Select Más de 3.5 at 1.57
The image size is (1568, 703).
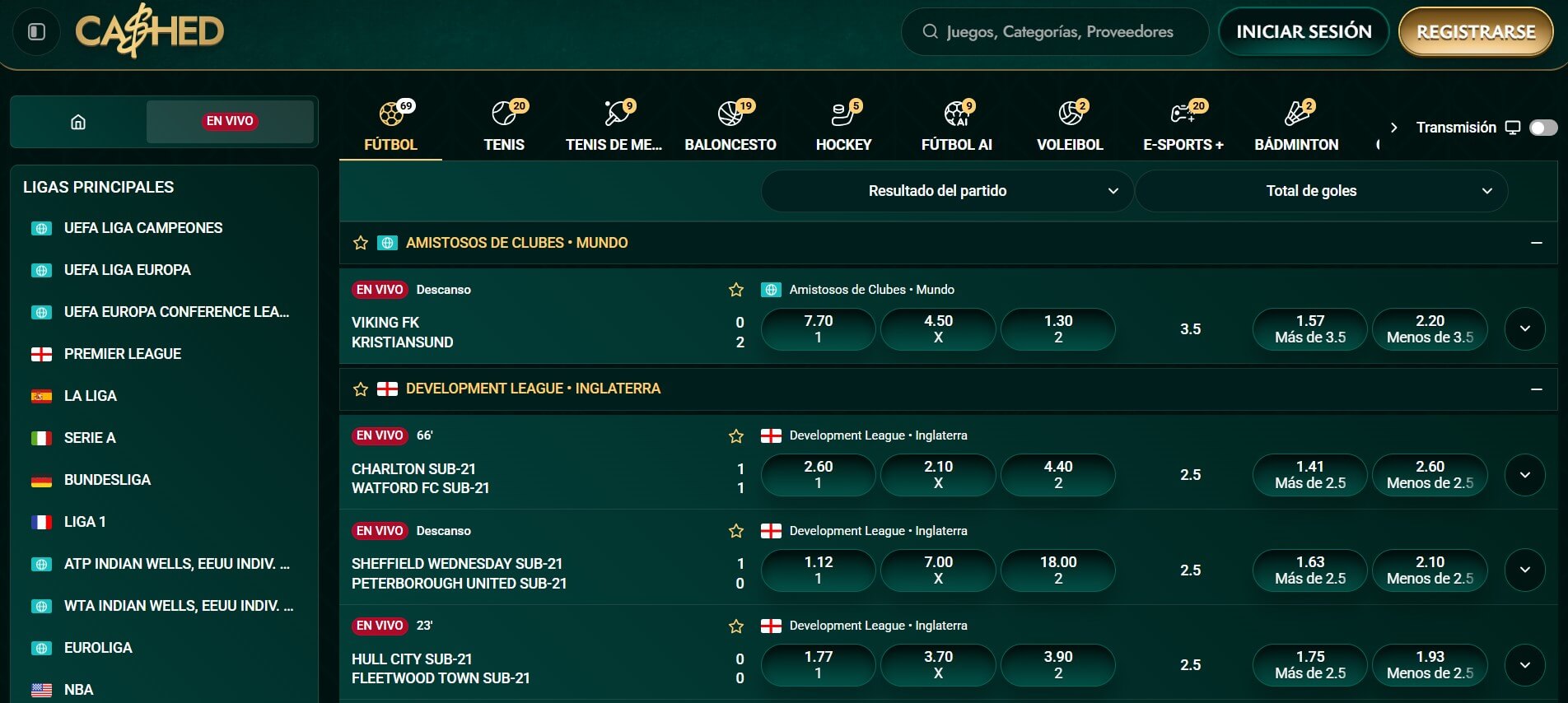point(1310,328)
